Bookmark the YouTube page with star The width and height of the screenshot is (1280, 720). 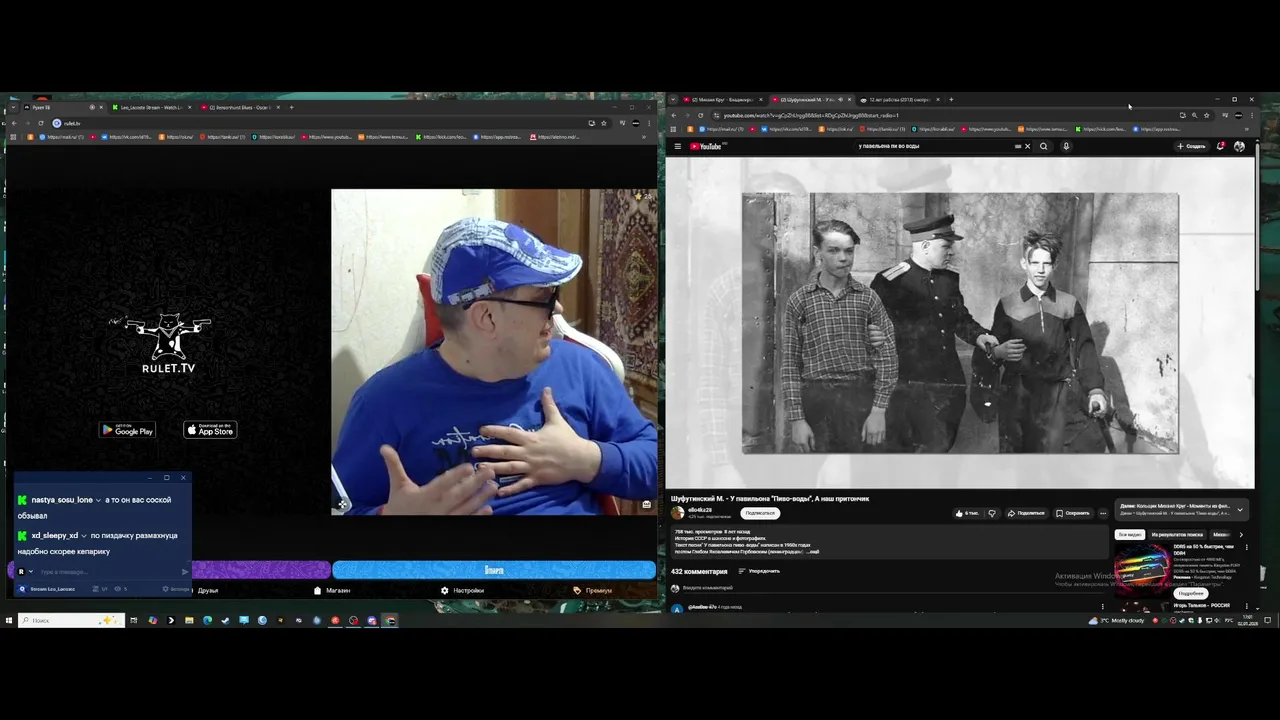1206,115
